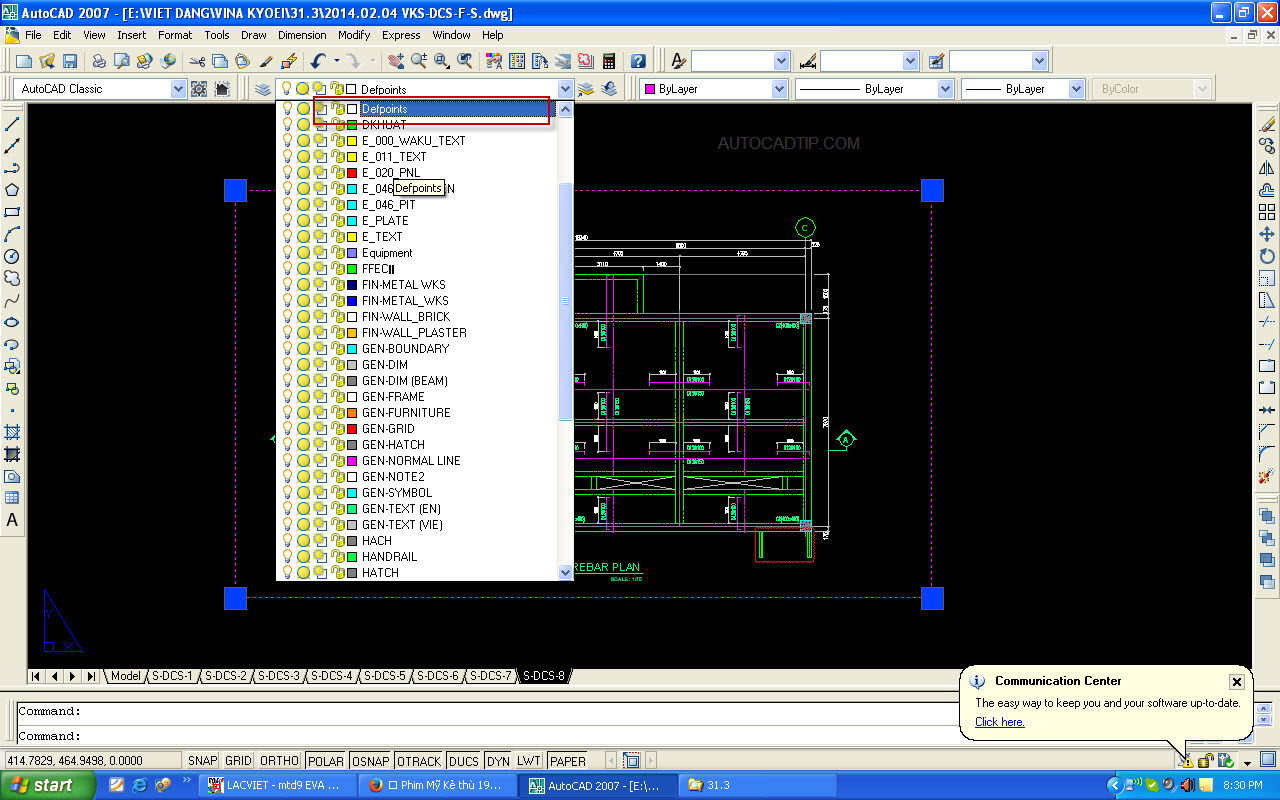
Task: Turn off the lightbulb for the DKHUAT layer
Action: coord(287,124)
